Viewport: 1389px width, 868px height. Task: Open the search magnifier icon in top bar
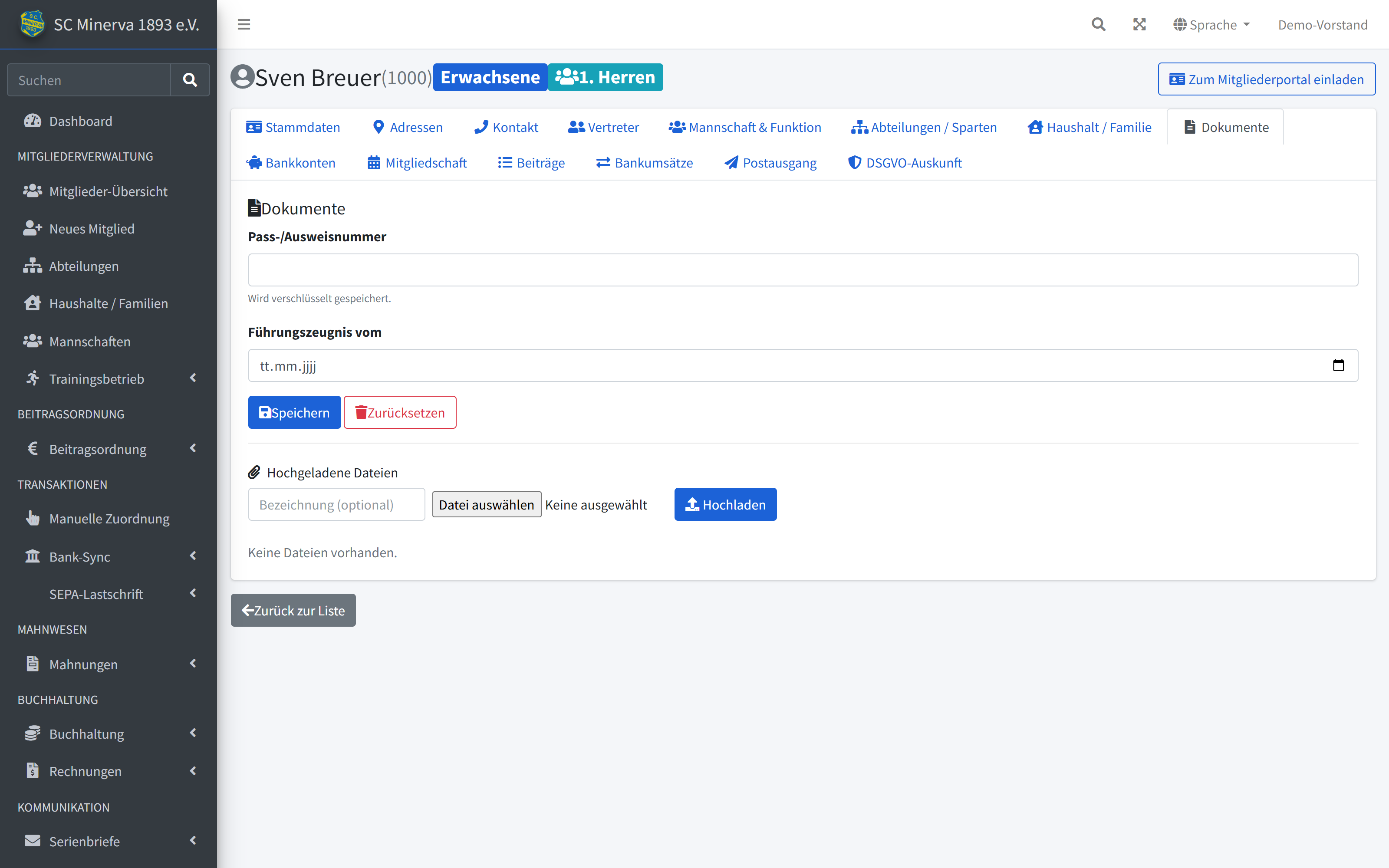tap(1098, 24)
